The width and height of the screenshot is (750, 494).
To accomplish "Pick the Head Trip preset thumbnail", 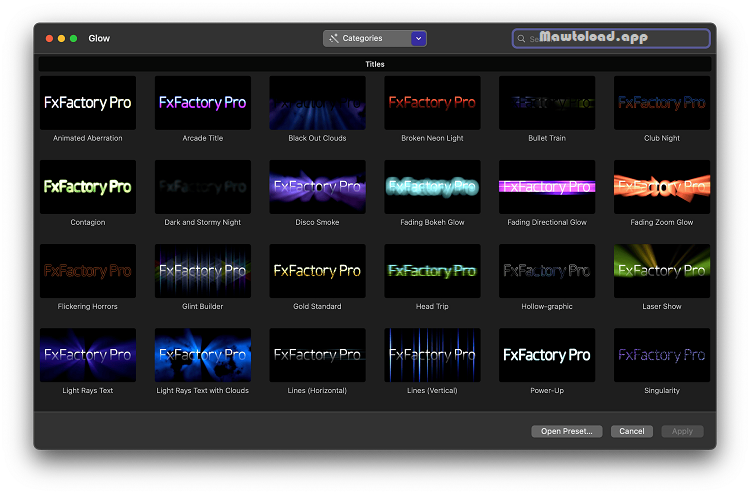I will click(432, 271).
